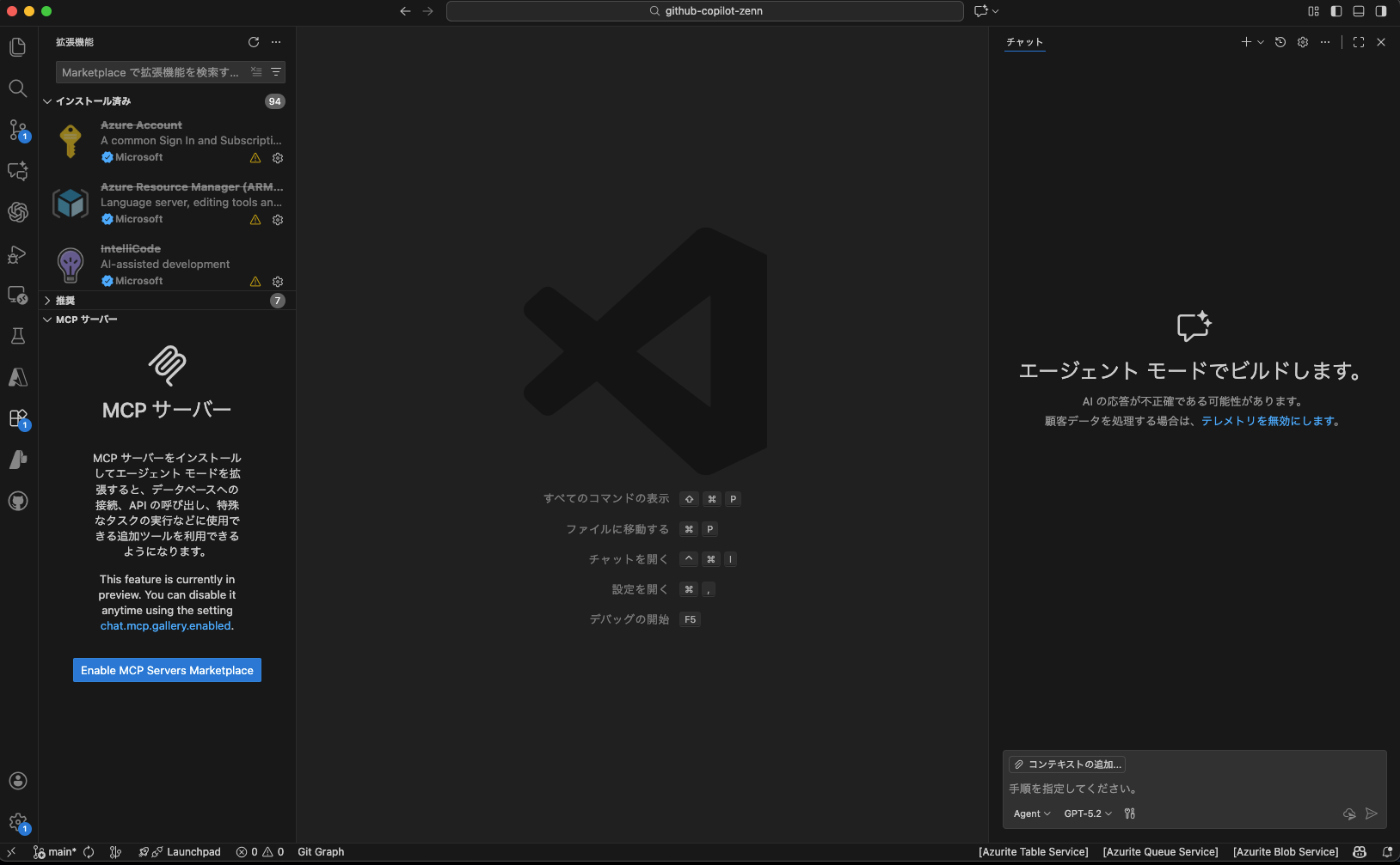Open Git Graph from status bar
1400x865 pixels.
coord(321,852)
